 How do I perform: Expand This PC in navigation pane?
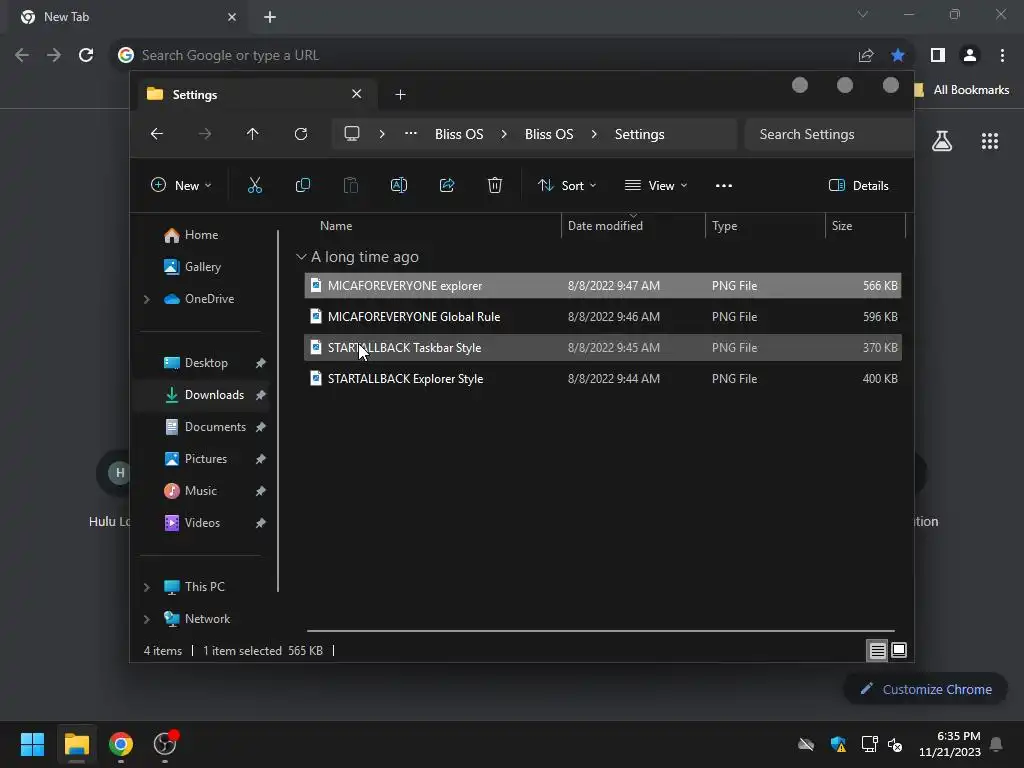click(x=147, y=587)
